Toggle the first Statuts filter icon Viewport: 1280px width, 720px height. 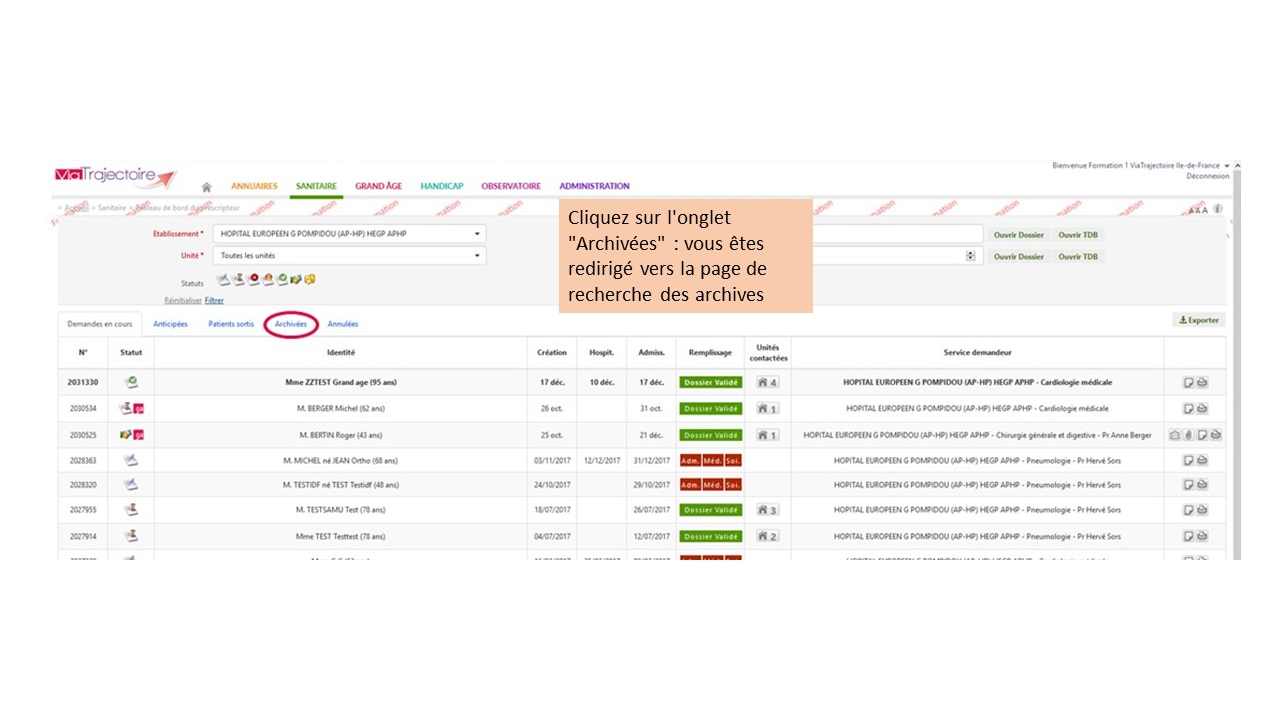tap(224, 279)
